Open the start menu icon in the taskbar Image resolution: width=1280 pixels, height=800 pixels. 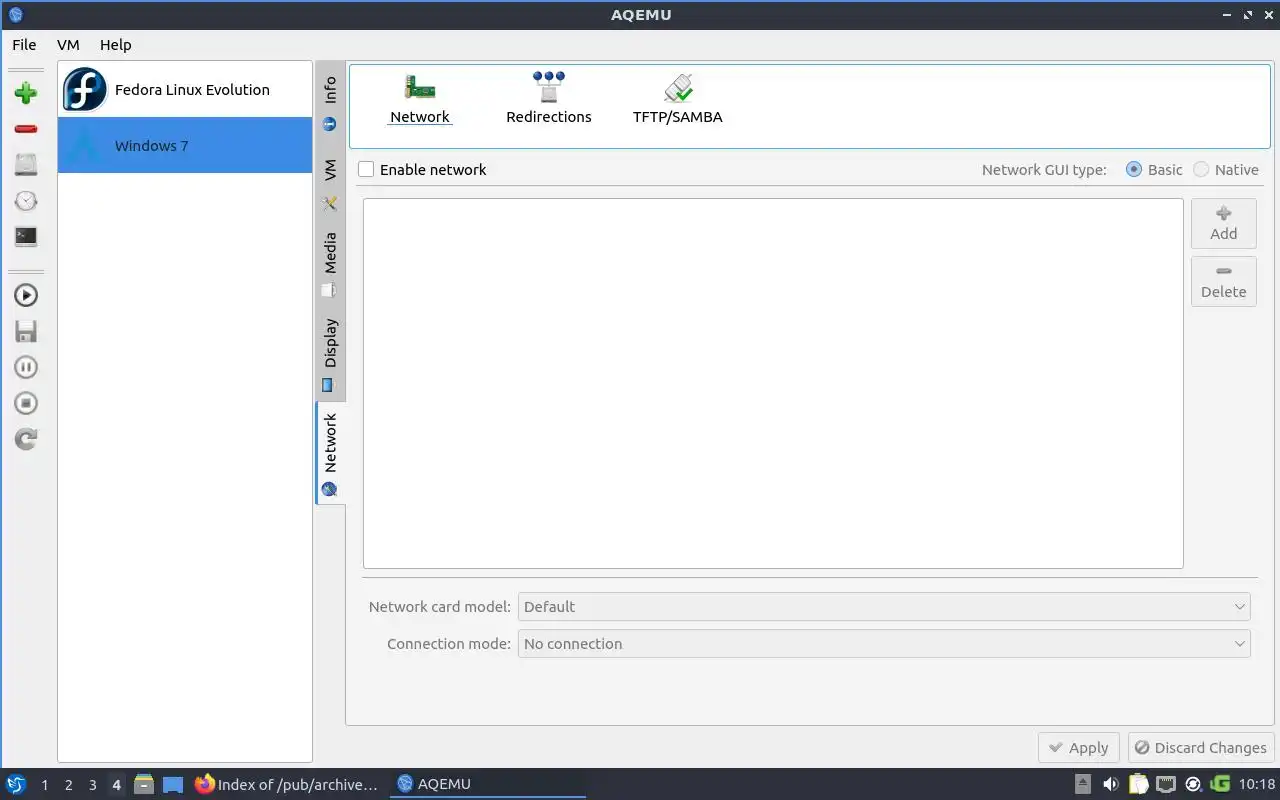[15, 784]
